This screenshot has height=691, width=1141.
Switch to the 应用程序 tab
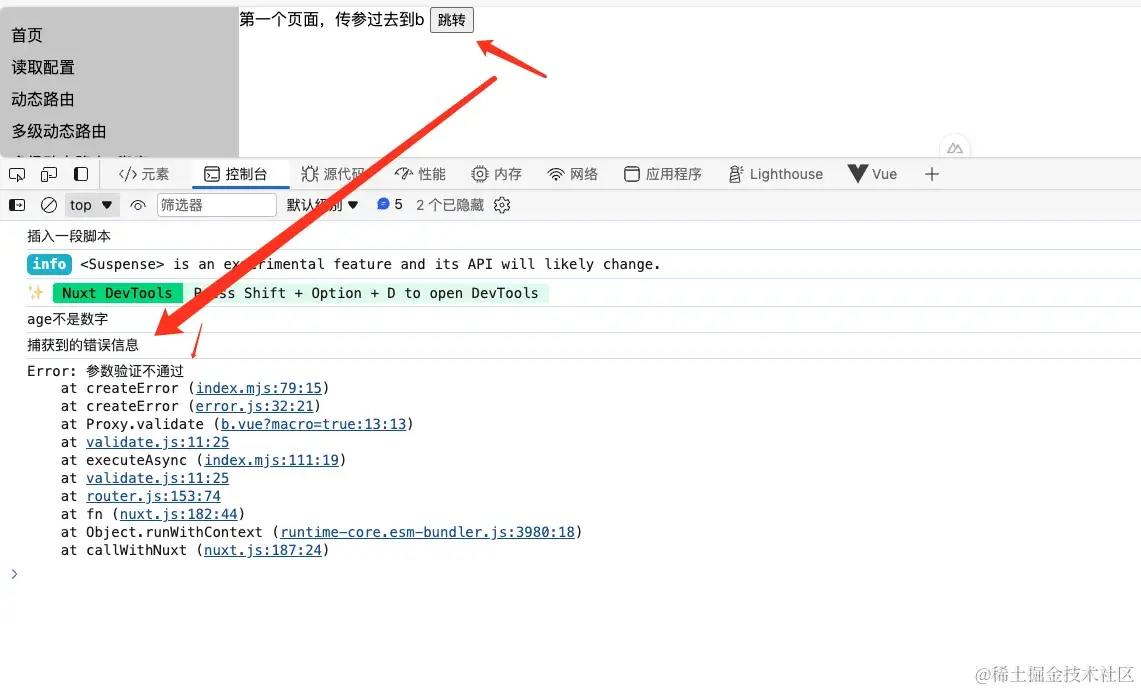click(x=663, y=175)
